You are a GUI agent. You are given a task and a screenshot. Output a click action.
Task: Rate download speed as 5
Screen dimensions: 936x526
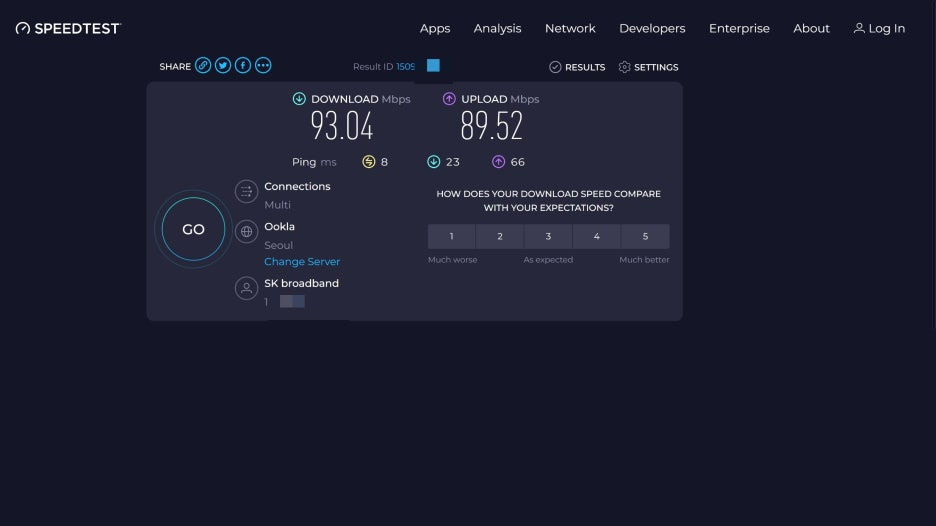(645, 236)
